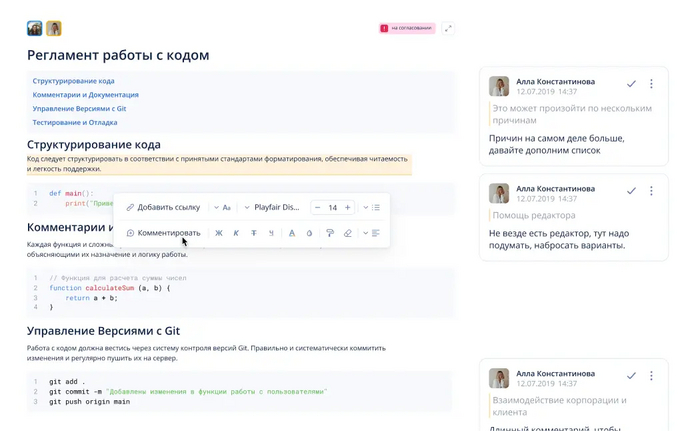Open more options on Помощь редактора comment
The image size is (700, 431).
[x=651, y=191]
